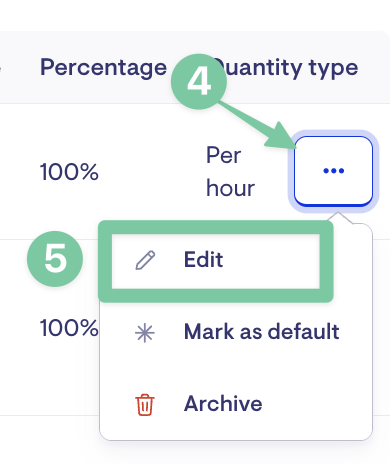Click the asterisk icon beside Mark as default
This screenshot has width=390, height=464.
click(145, 333)
